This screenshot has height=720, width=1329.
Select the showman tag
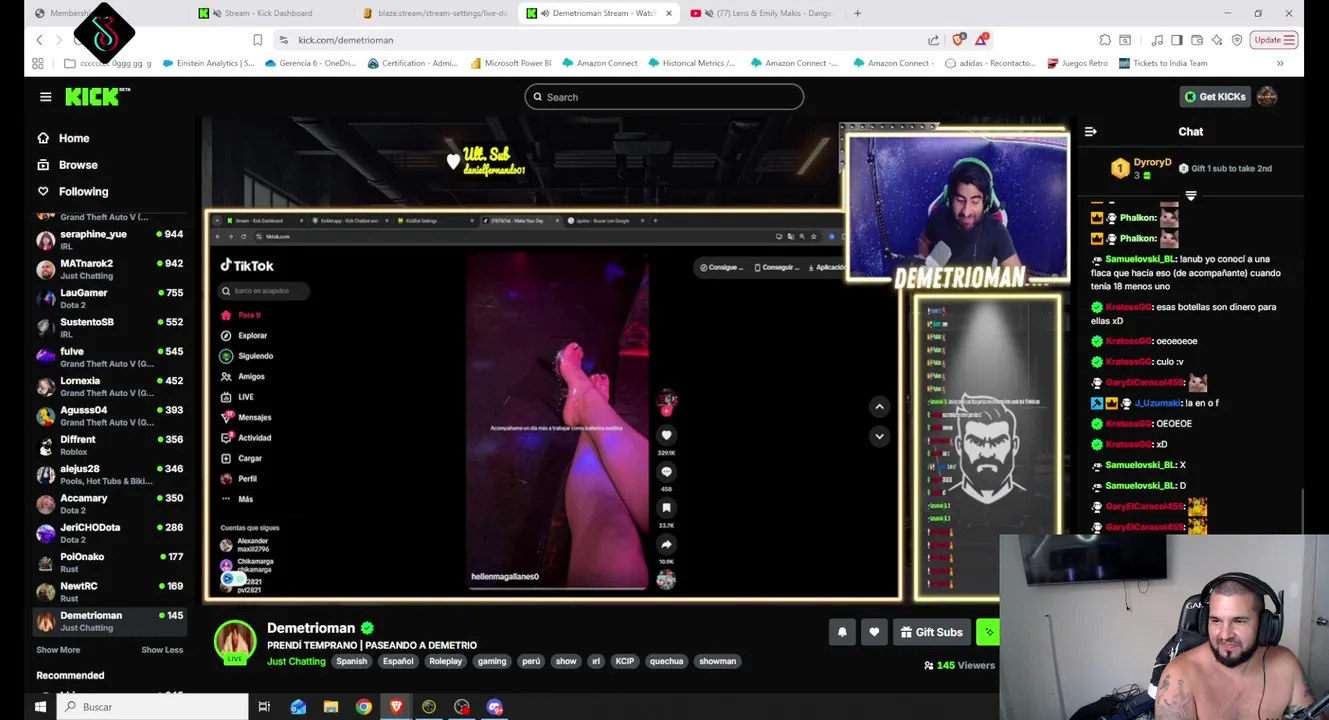click(717, 661)
